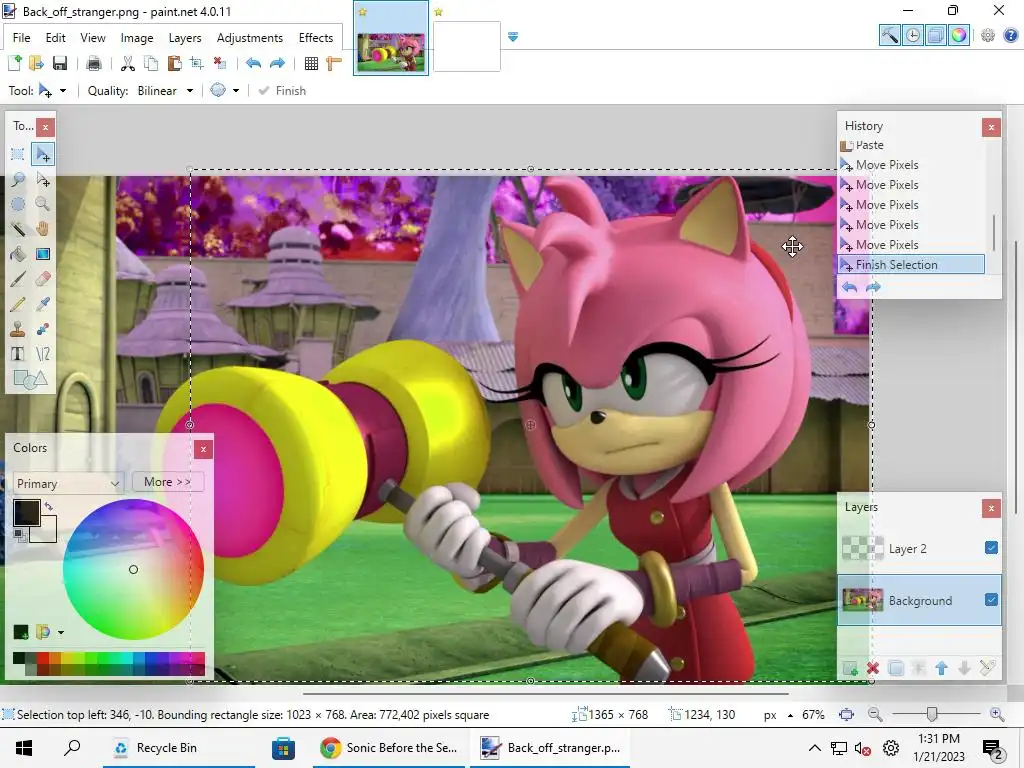The height and width of the screenshot is (768, 1024).
Task: Click zoom in magnifier in status bar
Action: 997,714
